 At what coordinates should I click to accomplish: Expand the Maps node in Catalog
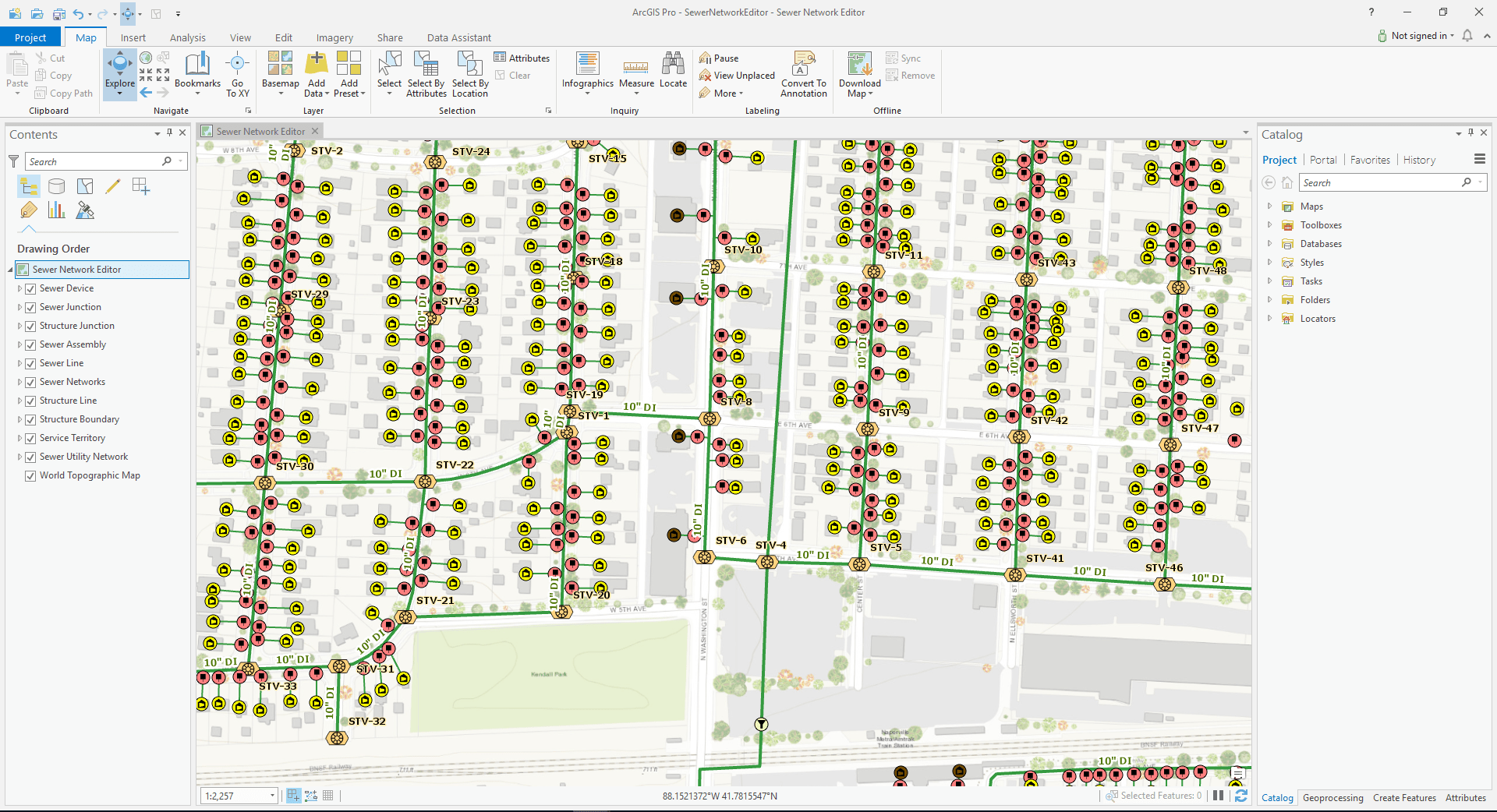coord(1269,207)
